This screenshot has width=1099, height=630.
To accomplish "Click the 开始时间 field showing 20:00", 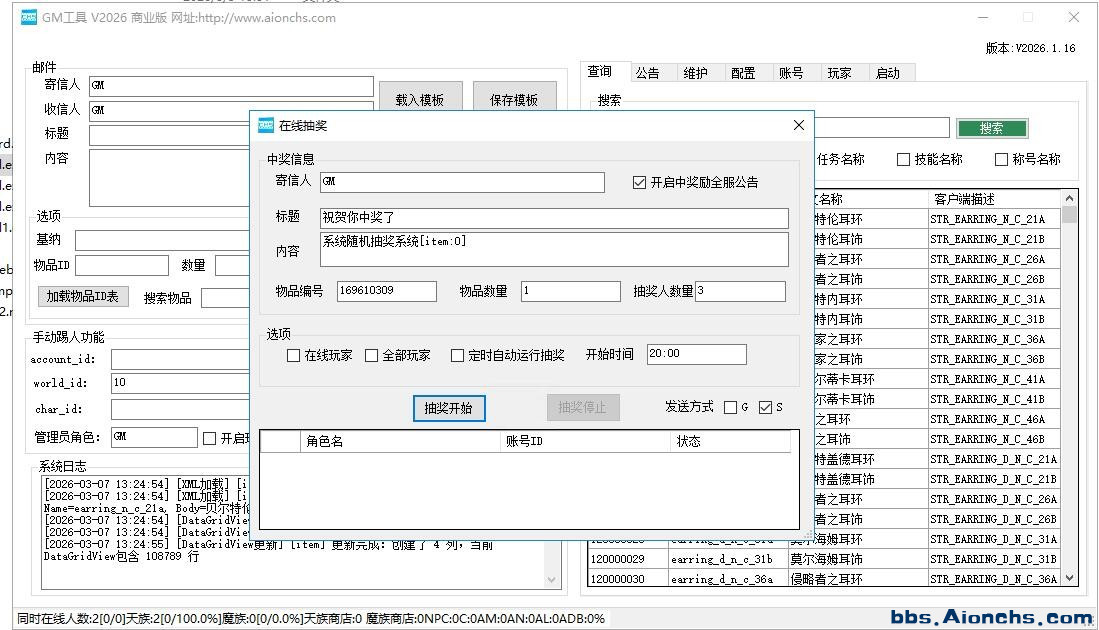I will coord(696,354).
